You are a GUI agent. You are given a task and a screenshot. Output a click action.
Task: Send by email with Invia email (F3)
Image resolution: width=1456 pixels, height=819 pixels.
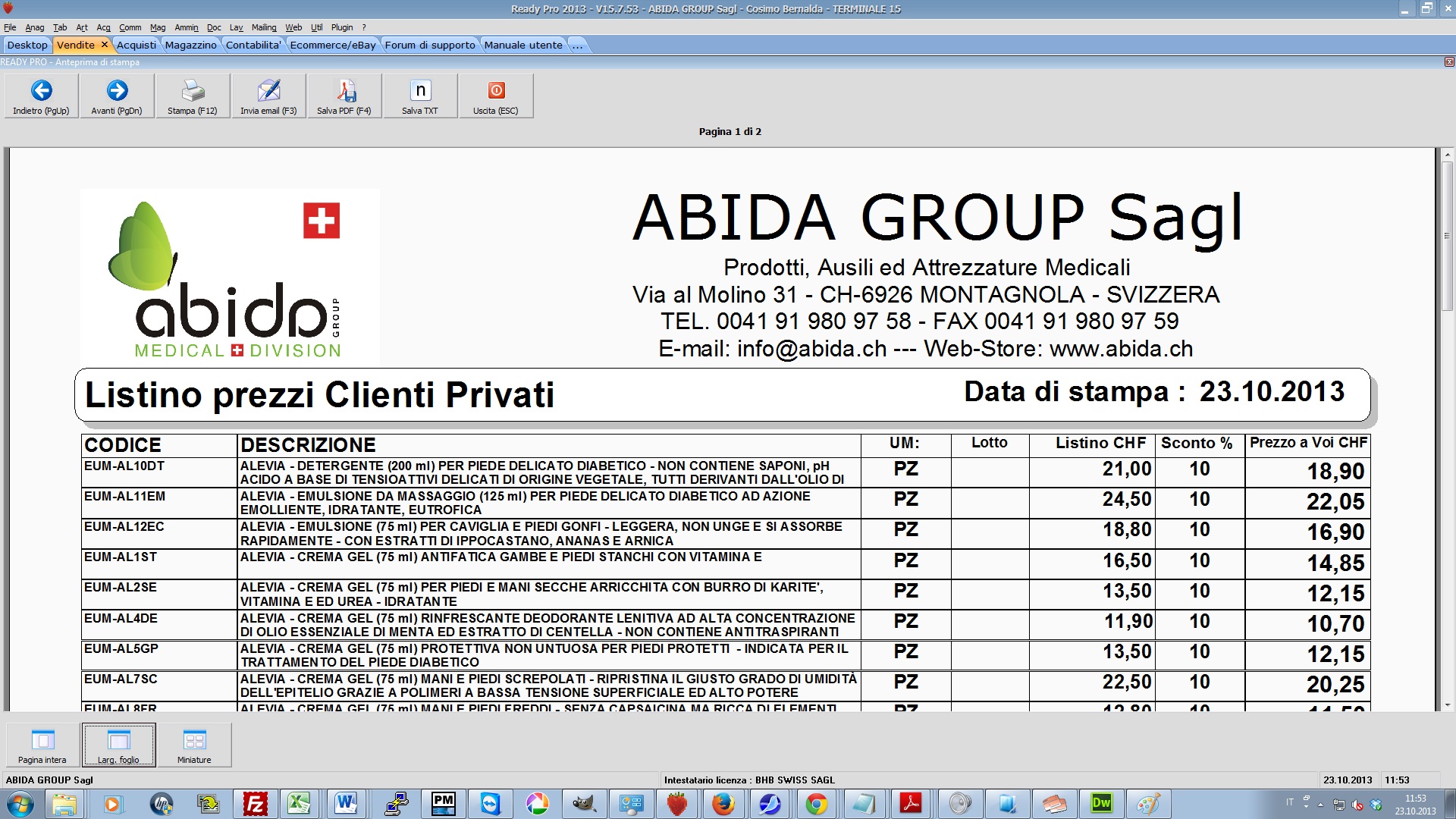(x=268, y=96)
